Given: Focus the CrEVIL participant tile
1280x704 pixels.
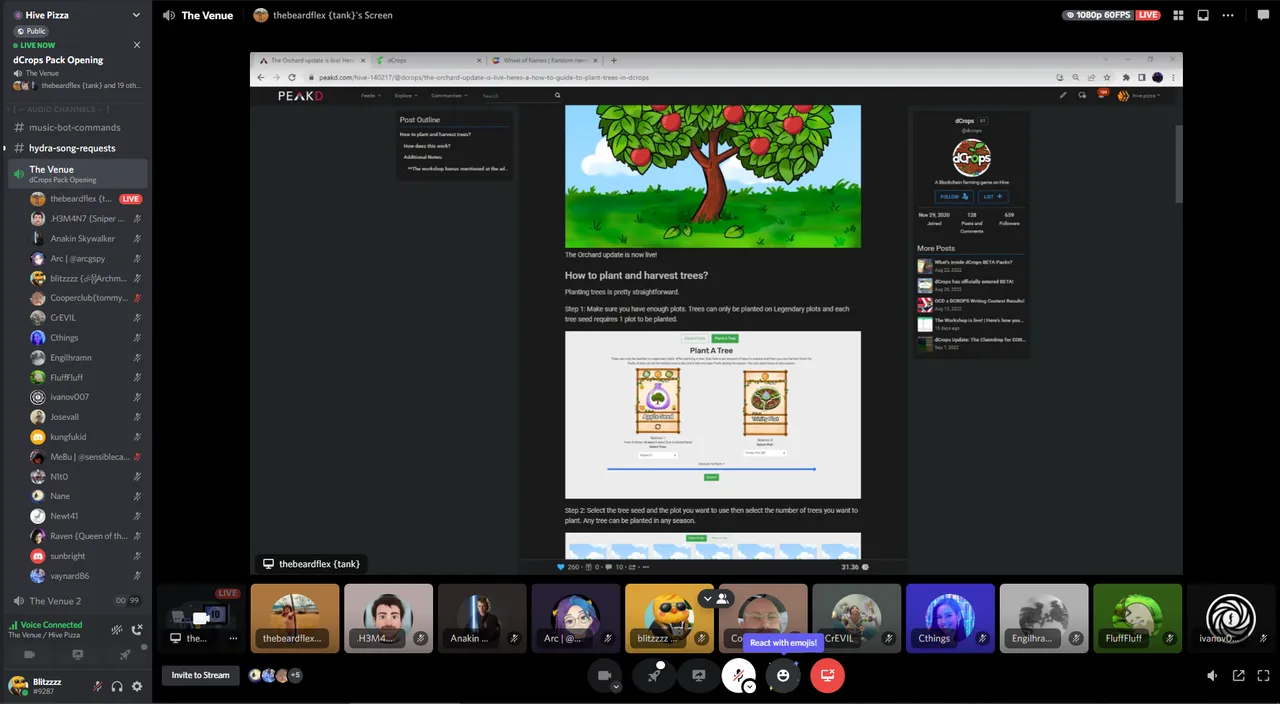Looking at the screenshot, I should pos(856,618).
